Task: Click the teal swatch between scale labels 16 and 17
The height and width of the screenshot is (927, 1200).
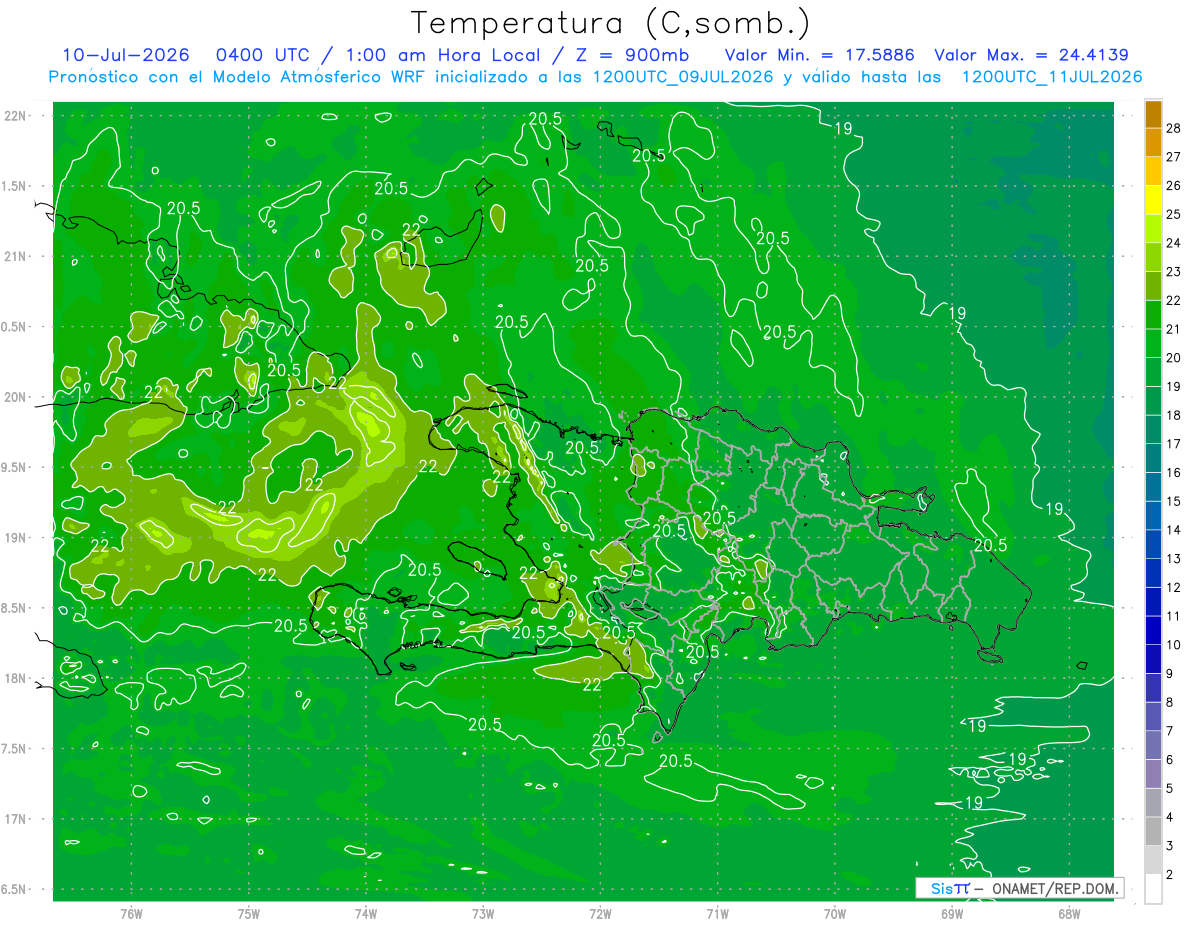Action: click(x=1153, y=458)
